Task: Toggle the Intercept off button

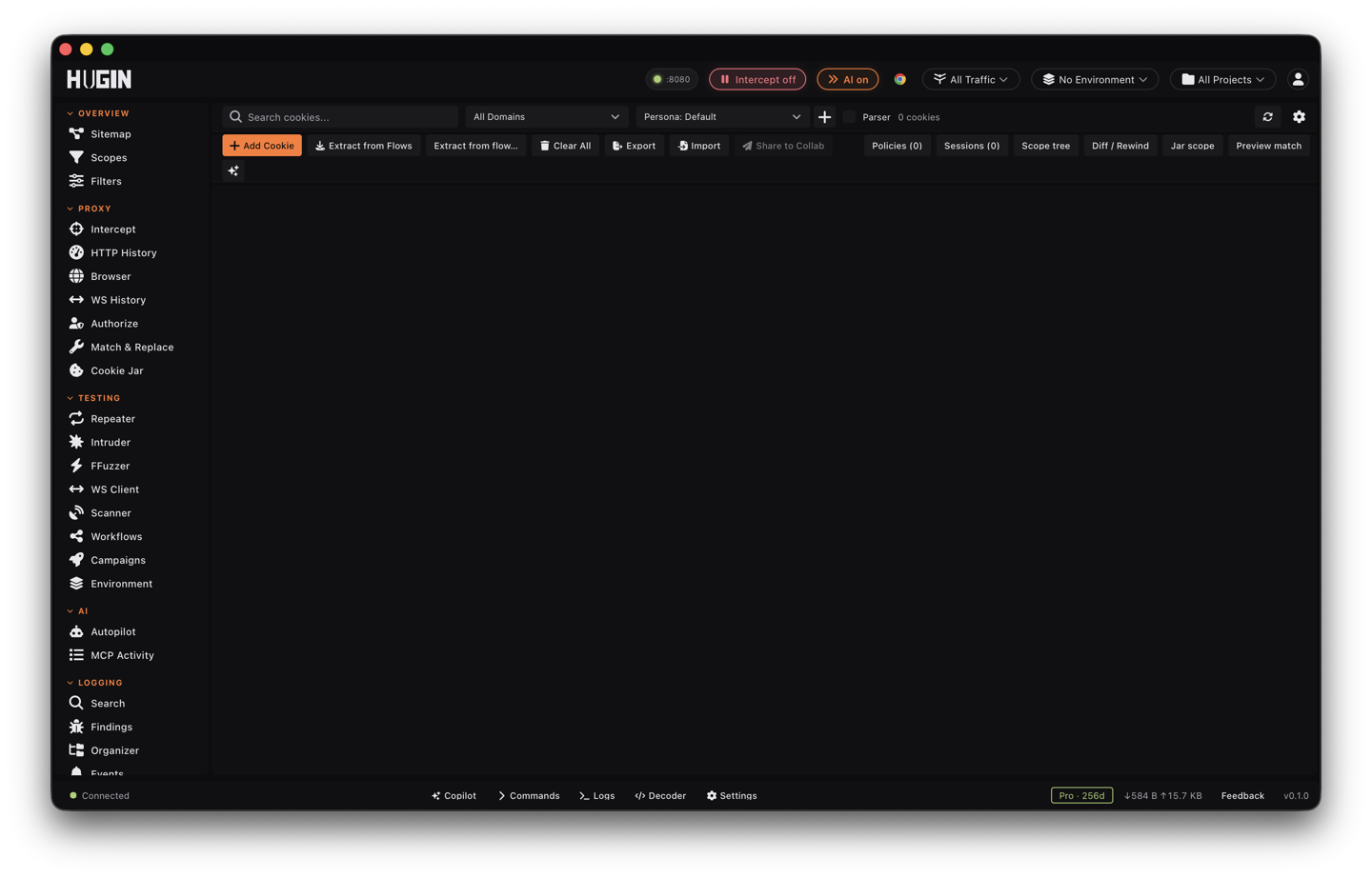Action: coord(757,79)
